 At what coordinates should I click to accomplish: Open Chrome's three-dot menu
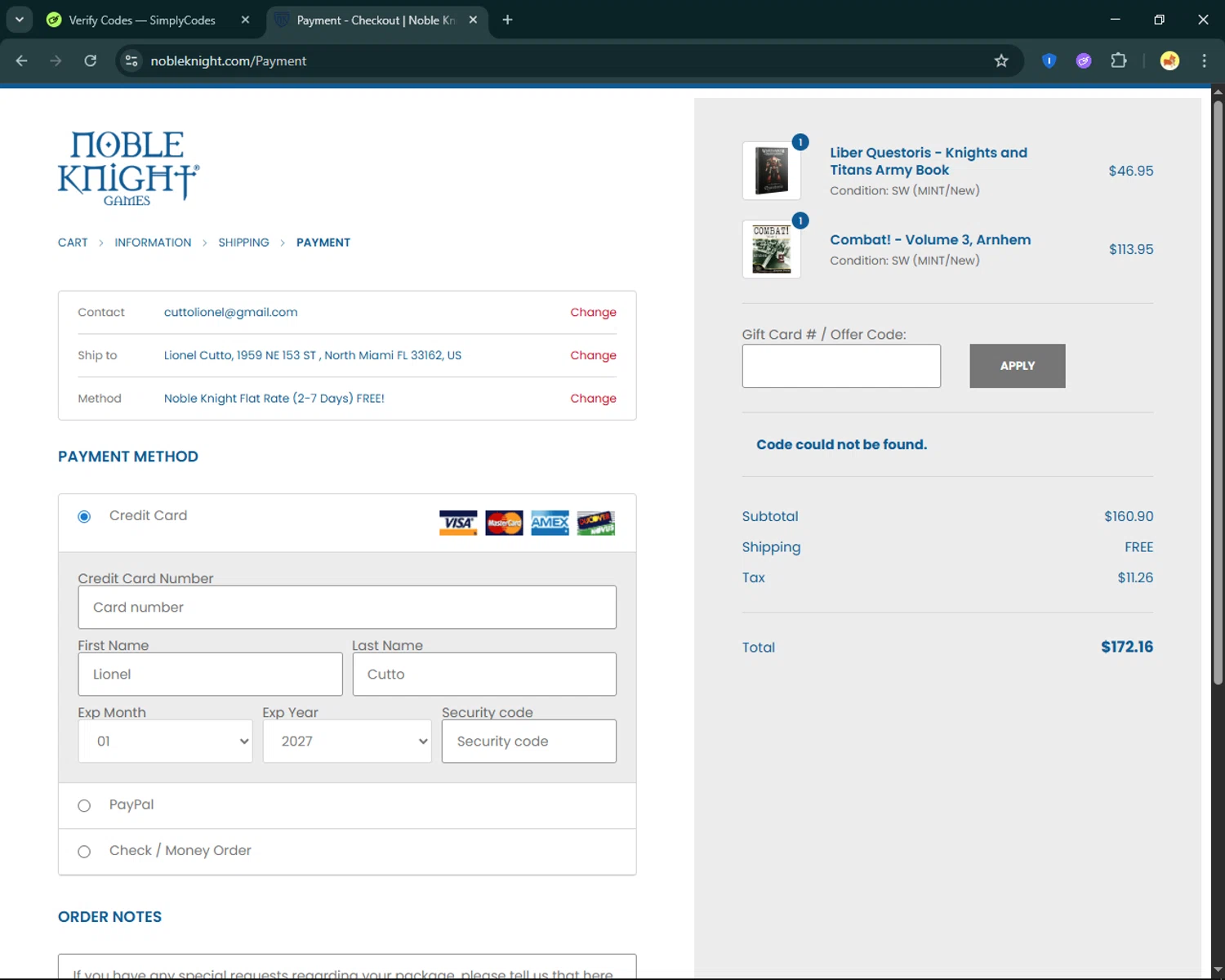coord(1204,60)
